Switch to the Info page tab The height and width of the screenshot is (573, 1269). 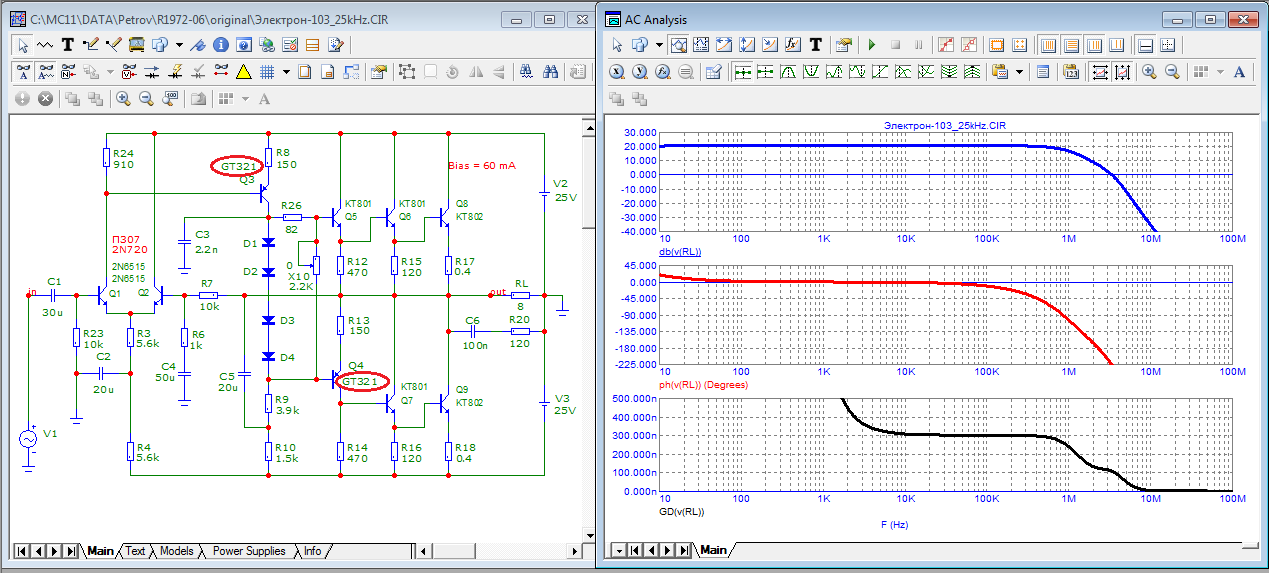coord(313,551)
